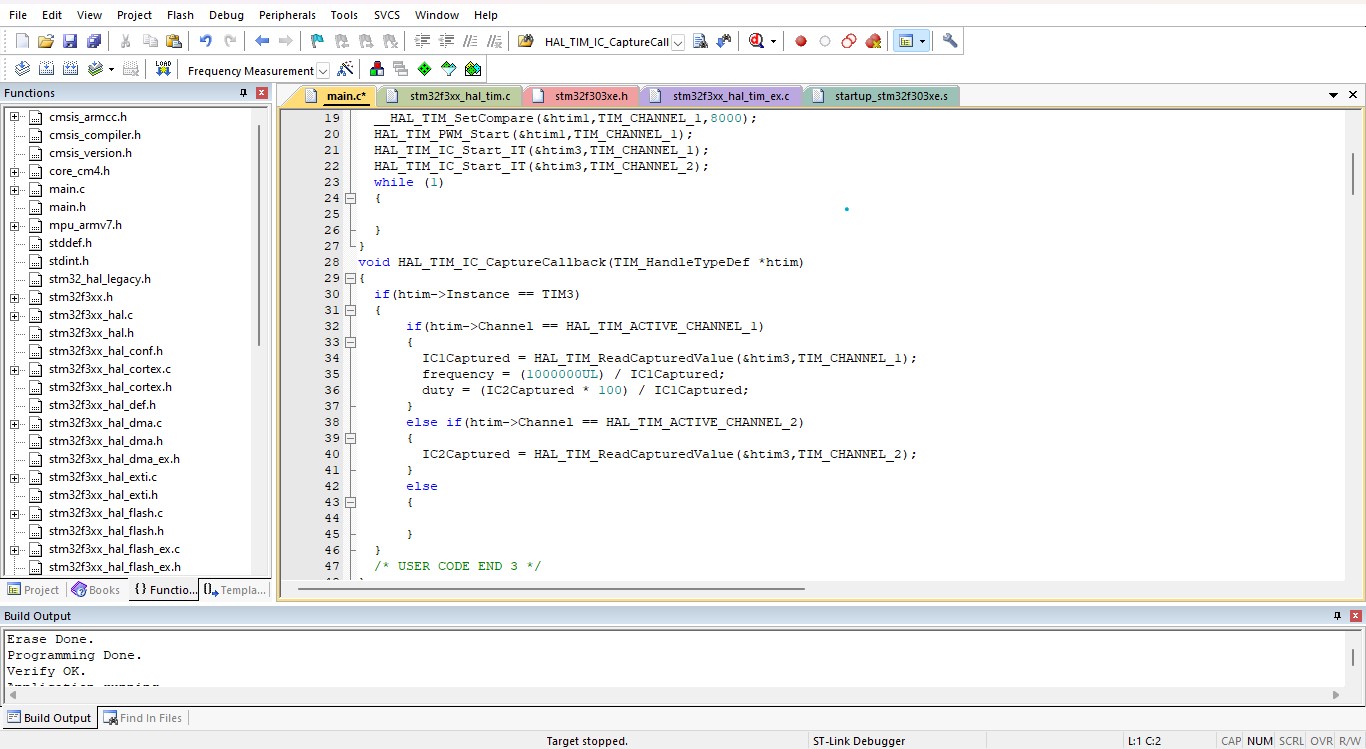Navigate backwards with the blue arrow
This screenshot has height=749, width=1366.
[x=262, y=41]
